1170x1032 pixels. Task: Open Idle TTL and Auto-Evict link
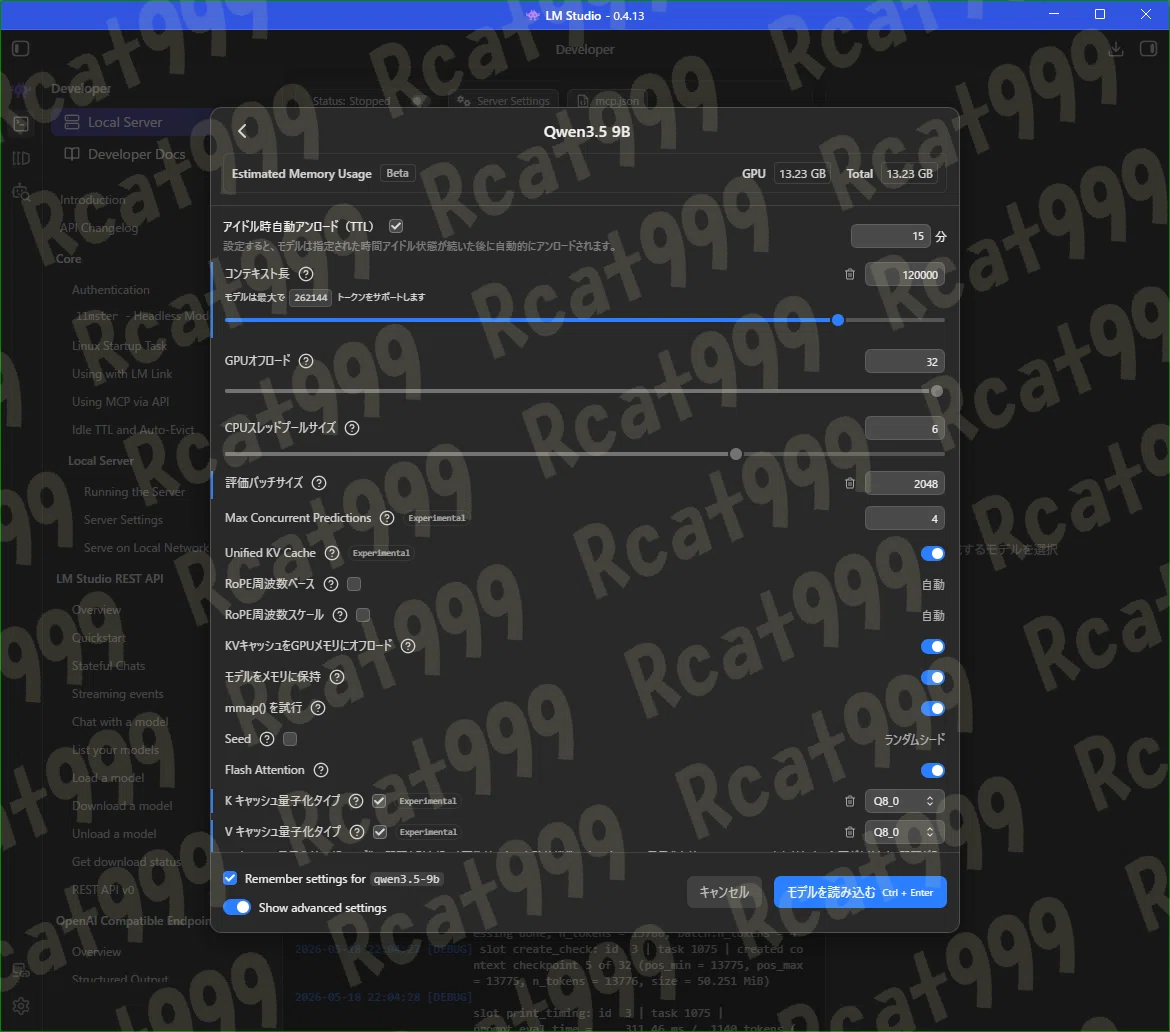point(133,430)
